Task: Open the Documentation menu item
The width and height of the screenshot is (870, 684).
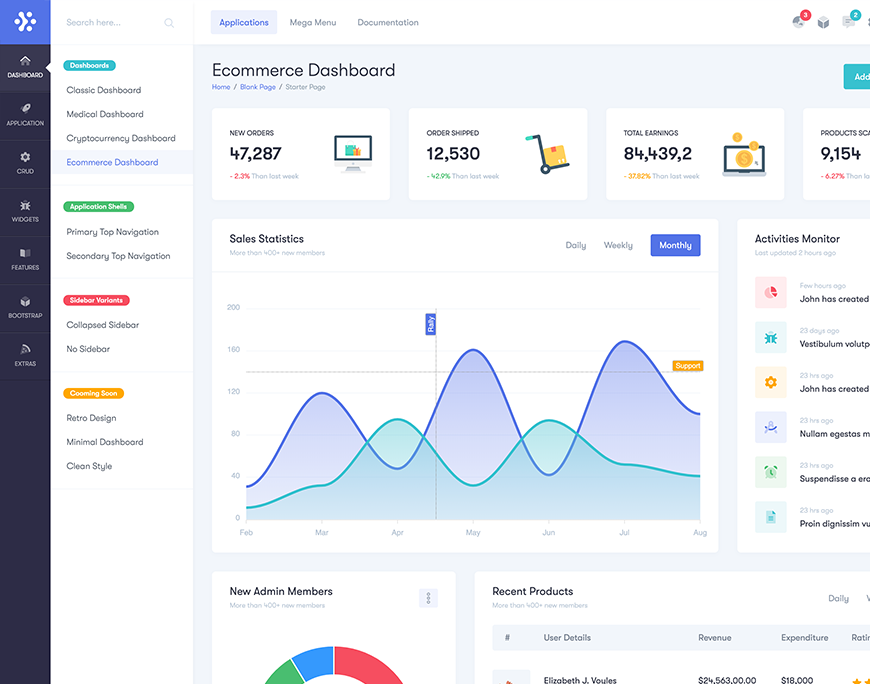Action: click(388, 22)
